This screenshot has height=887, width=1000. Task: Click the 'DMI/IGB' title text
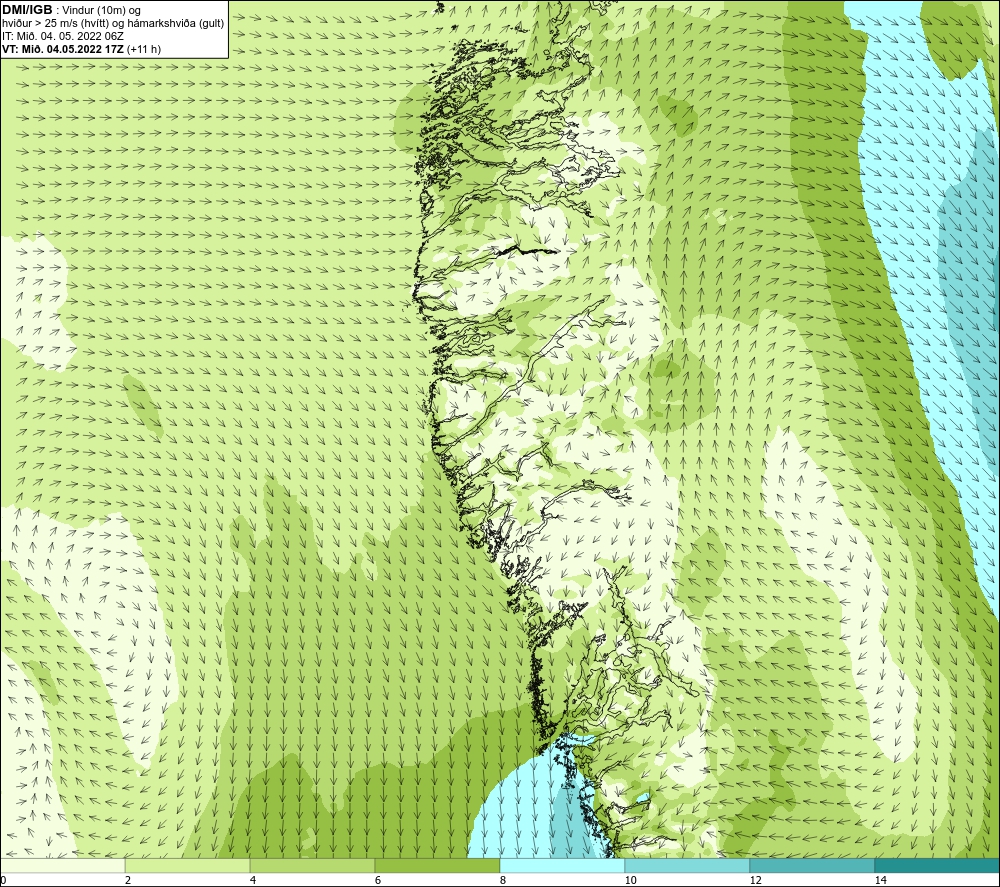[27, 10]
